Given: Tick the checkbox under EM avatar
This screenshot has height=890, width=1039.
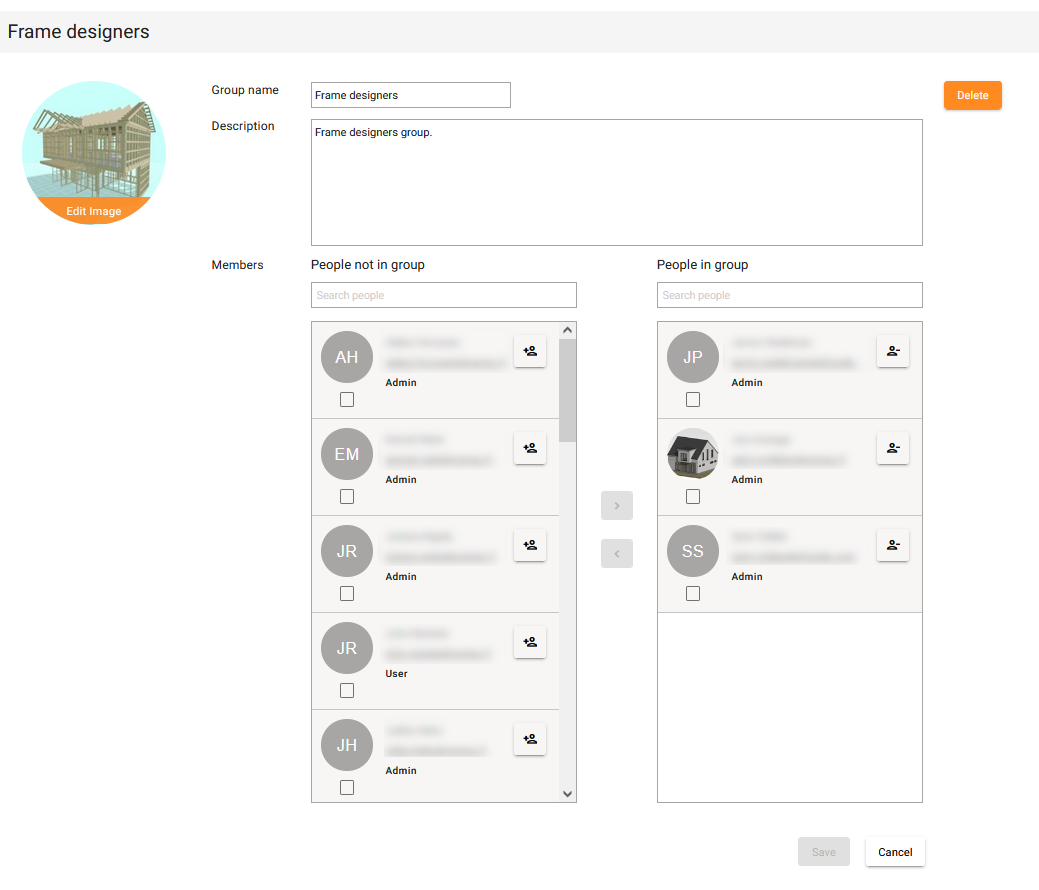Looking at the screenshot, I should (x=347, y=497).
